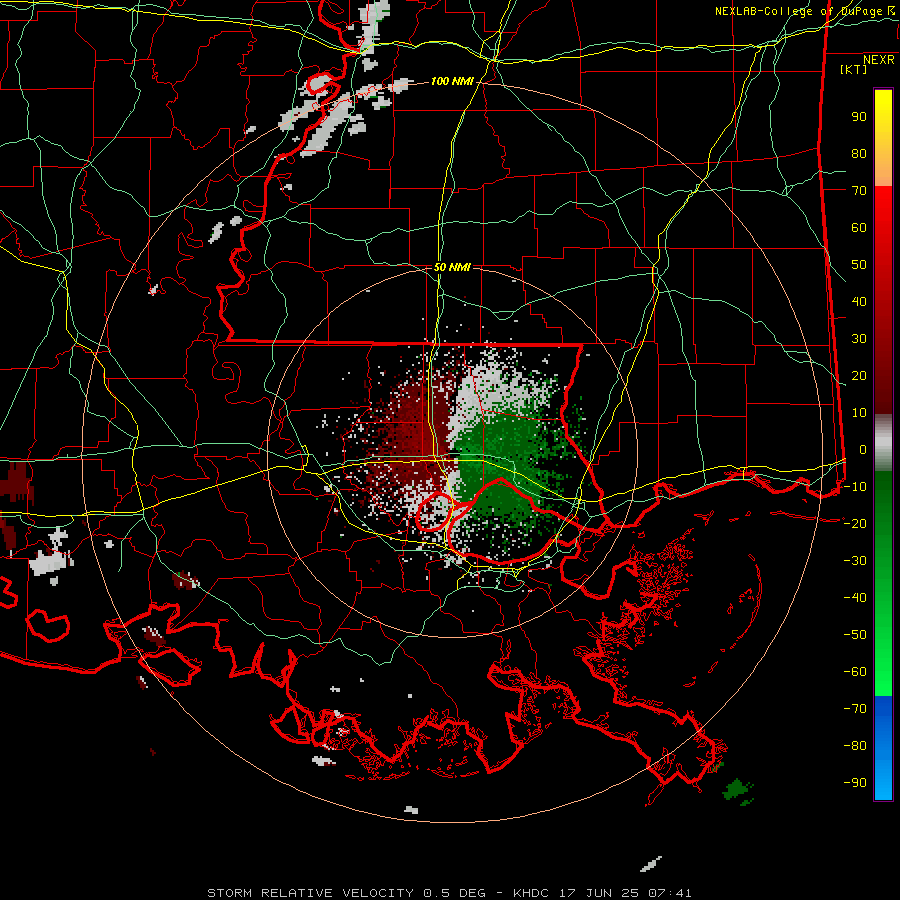Click the "-30" scale value
Viewport: 900px width, 900px height.
(x=855, y=561)
